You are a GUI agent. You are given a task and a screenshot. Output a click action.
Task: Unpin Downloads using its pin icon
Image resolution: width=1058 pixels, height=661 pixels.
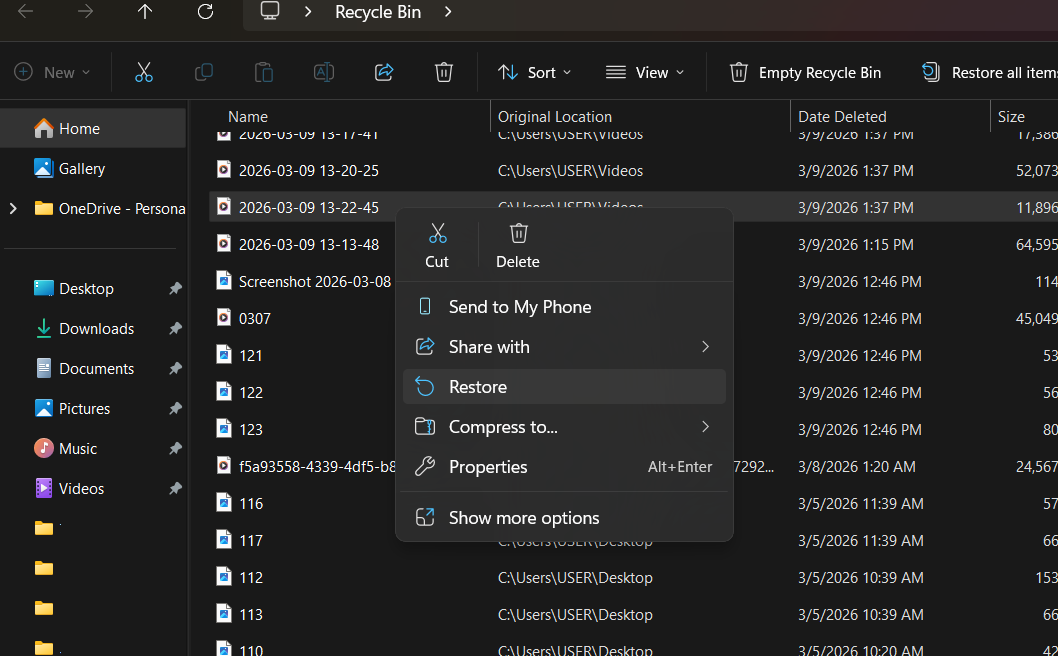[x=175, y=329]
